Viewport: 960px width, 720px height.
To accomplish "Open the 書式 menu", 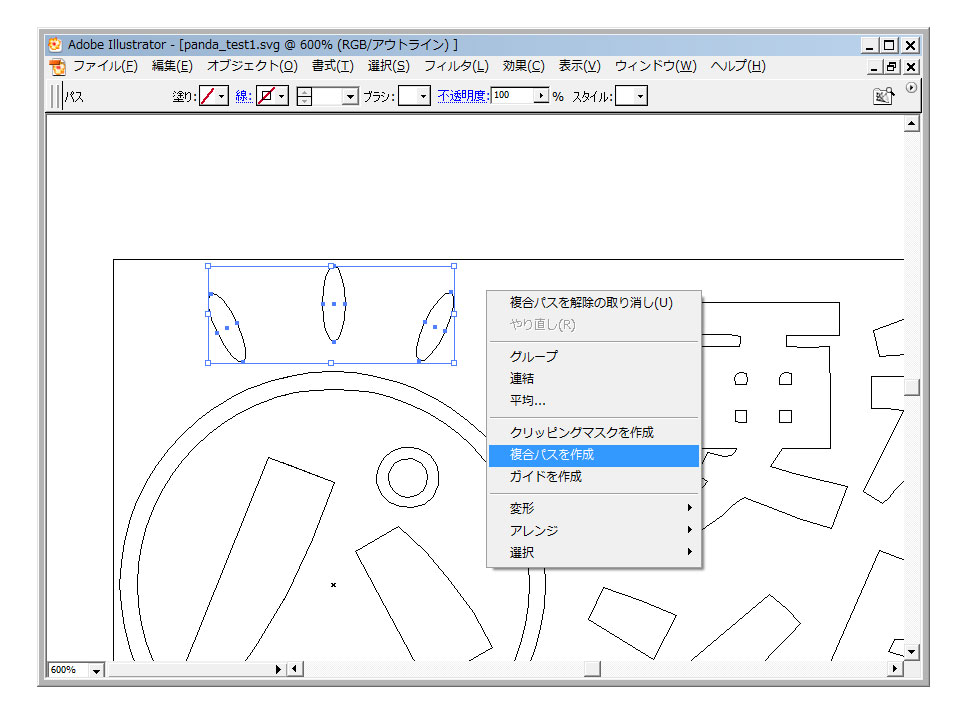I will (332, 66).
